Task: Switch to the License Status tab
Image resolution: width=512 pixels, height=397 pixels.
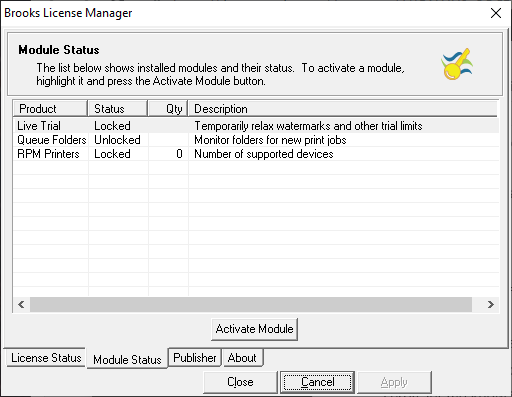Action: pyautogui.click(x=46, y=358)
